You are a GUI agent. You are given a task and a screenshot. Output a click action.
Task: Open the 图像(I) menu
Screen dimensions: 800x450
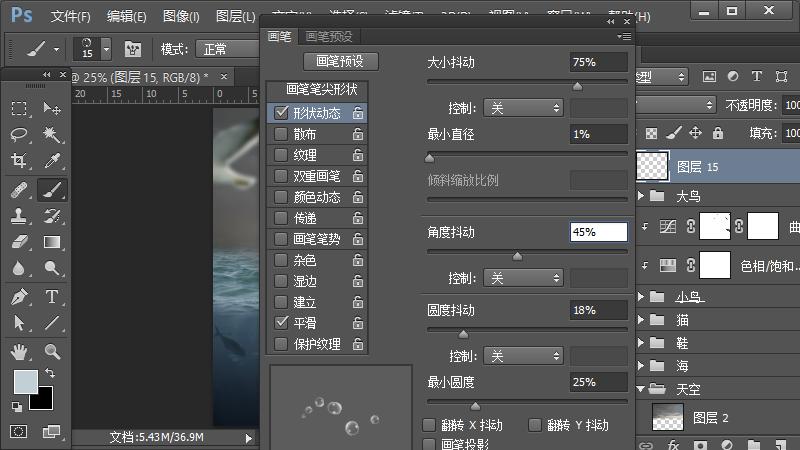point(181,16)
